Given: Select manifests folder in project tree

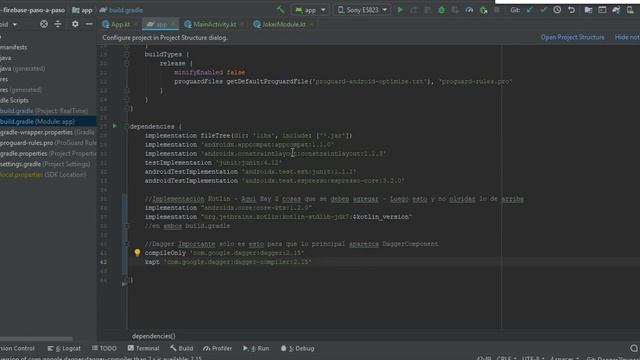Looking at the screenshot, I should (x=13, y=47).
